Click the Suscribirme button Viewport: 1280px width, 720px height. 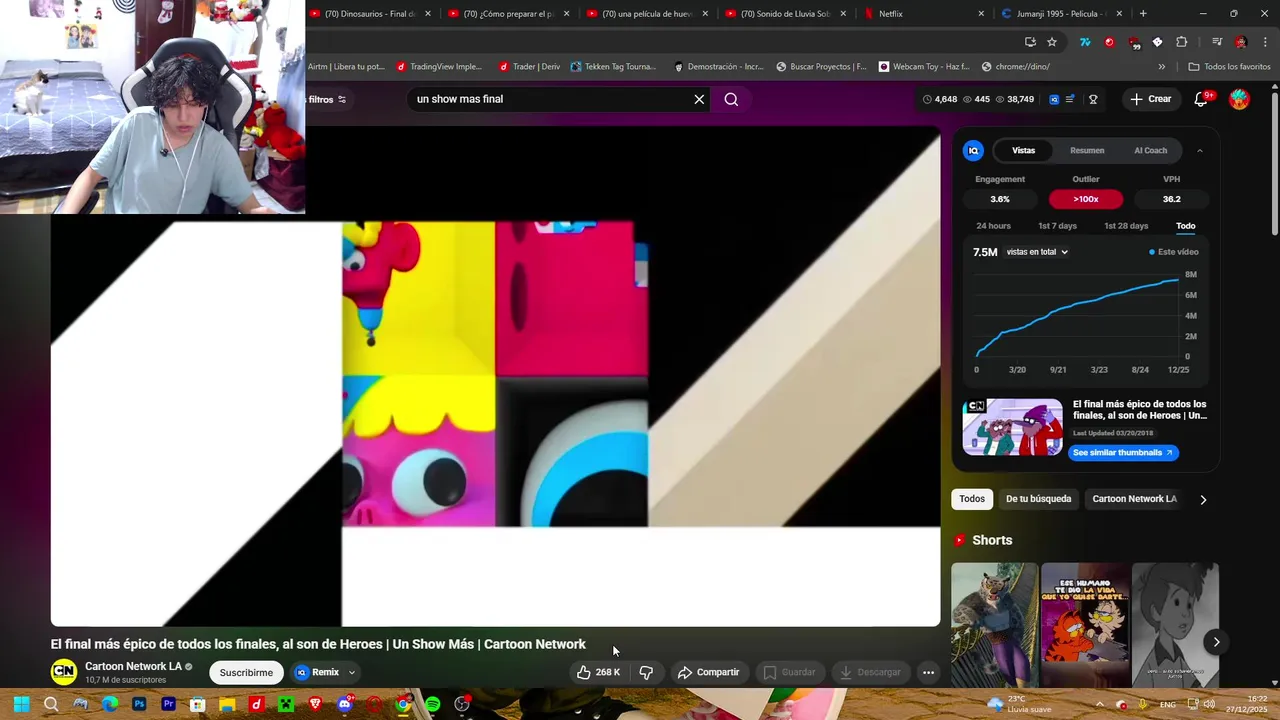(x=246, y=673)
